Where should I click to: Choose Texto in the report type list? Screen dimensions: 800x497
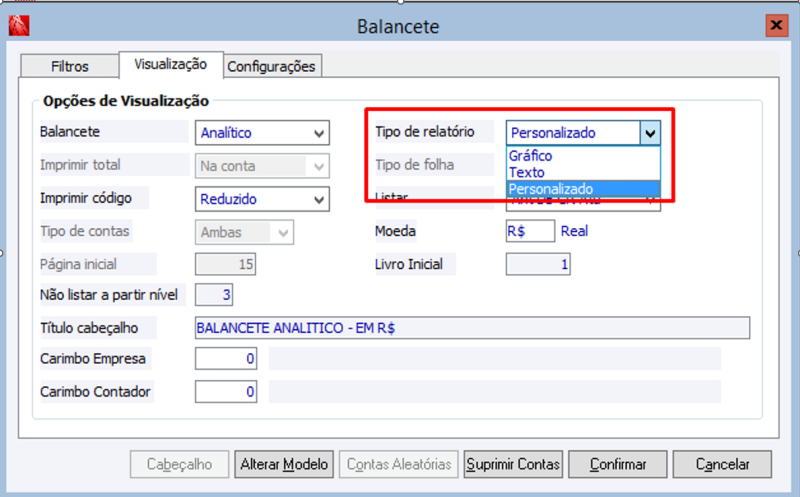pos(583,172)
